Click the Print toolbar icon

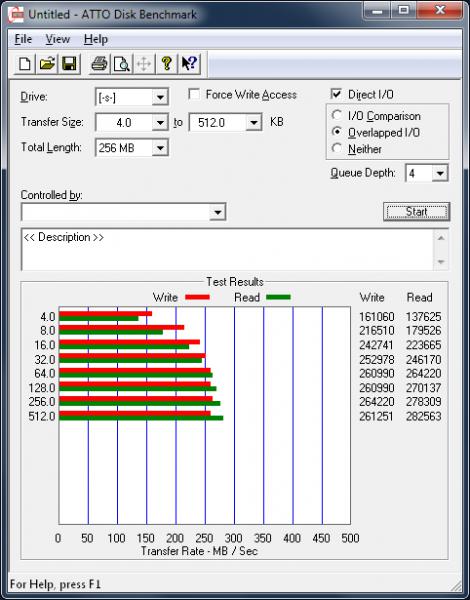click(x=99, y=64)
